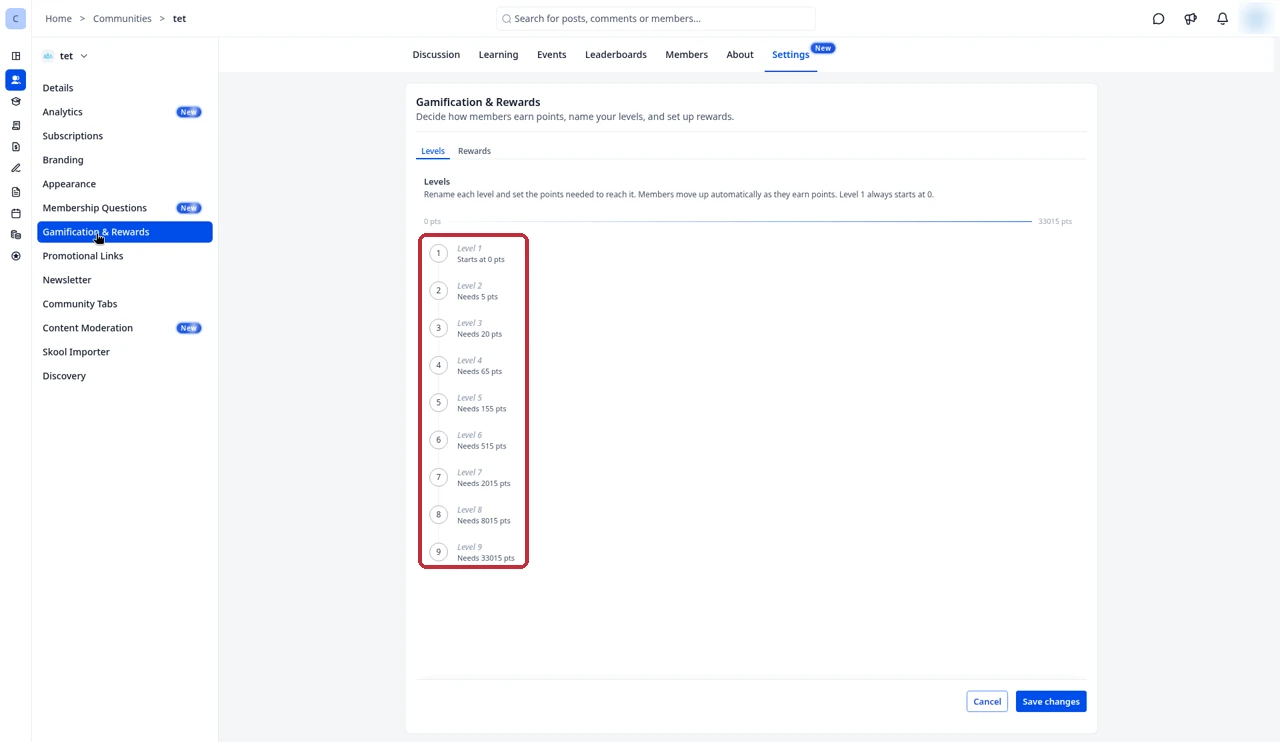This screenshot has height=742, width=1280.
Task: Click the C workspace logo
Action: coord(15,18)
